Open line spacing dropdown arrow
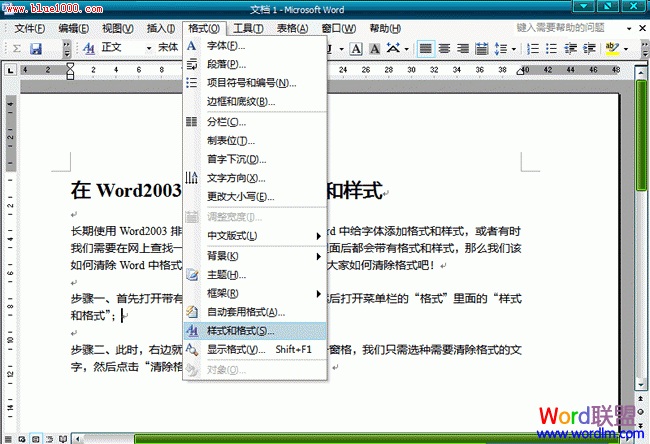Screen dimensions: 650x444 (x=514, y=49)
